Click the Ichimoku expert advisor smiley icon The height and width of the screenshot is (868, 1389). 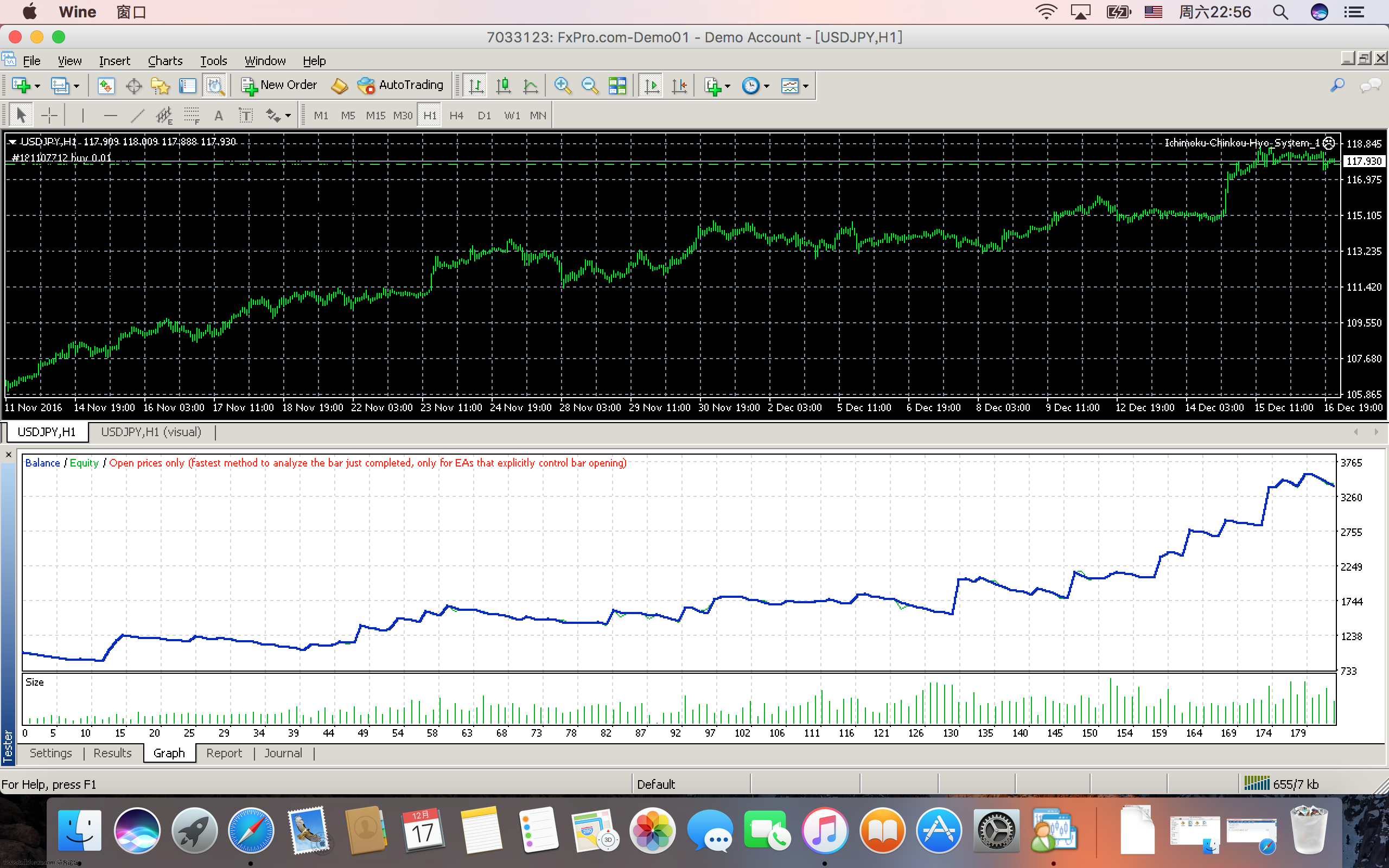(x=1328, y=143)
